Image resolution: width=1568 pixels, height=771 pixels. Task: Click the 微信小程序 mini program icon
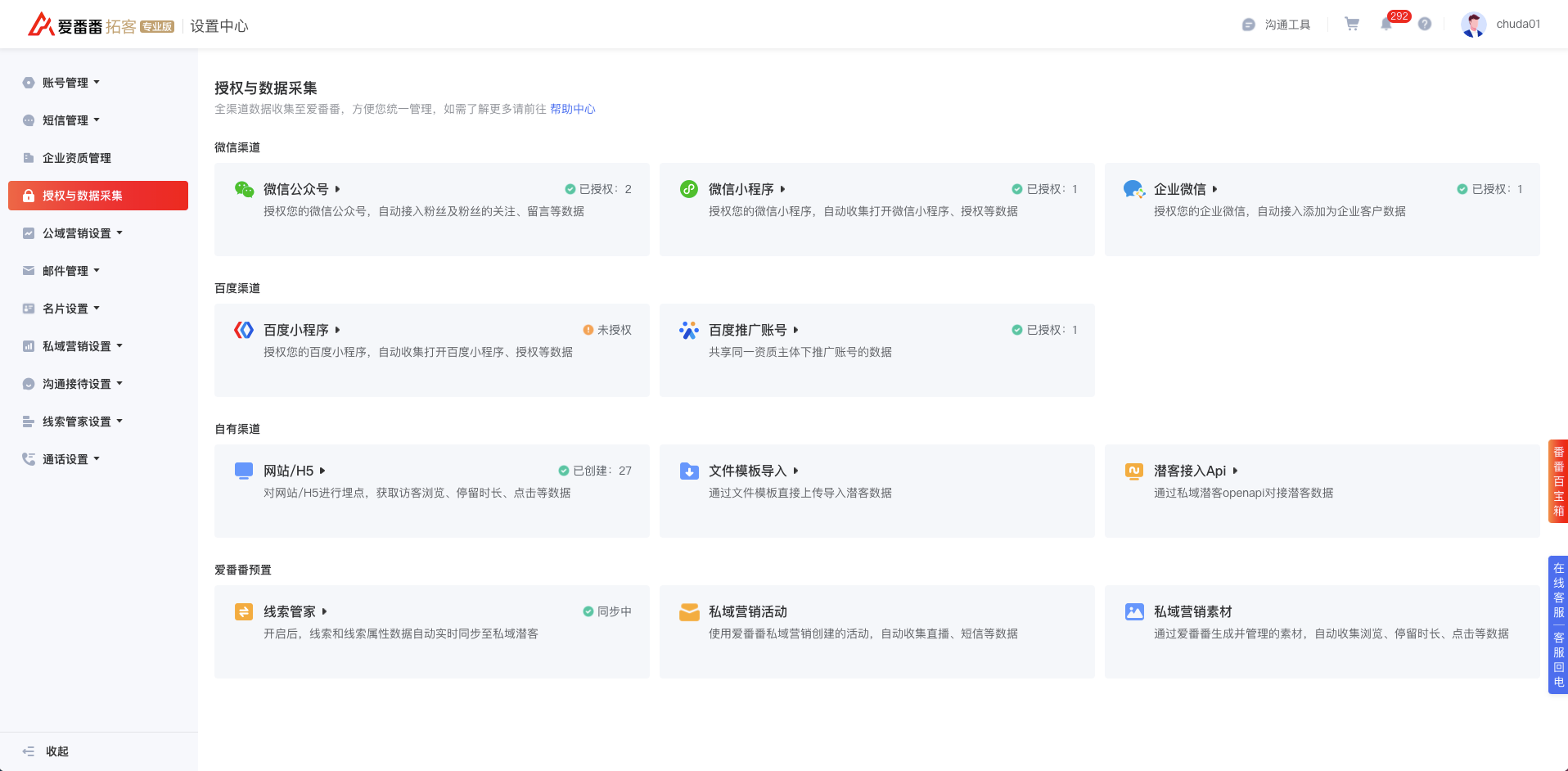[x=689, y=189]
